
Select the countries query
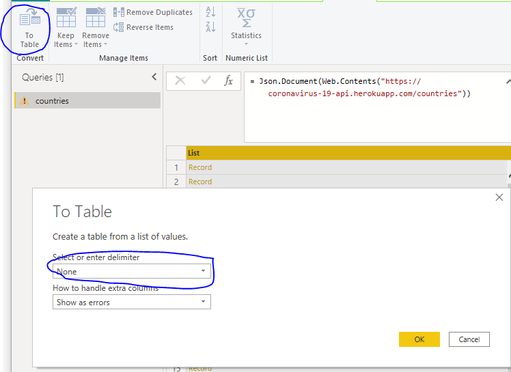tap(88, 101)
